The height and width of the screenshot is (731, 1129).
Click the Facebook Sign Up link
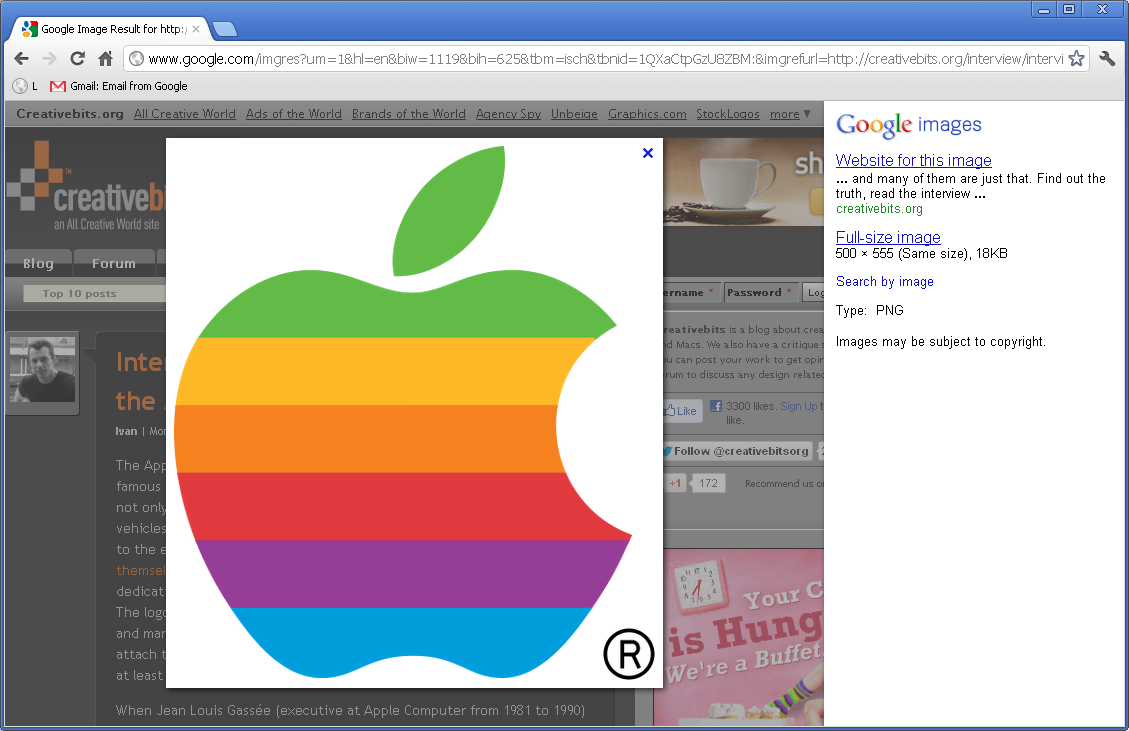click(x=799, y=406)
